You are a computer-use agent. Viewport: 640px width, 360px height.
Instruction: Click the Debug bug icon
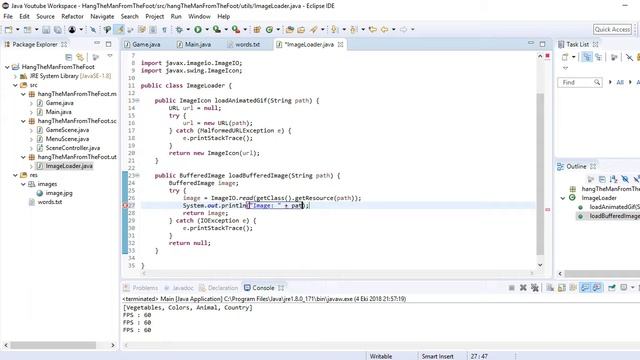[179, 29]
